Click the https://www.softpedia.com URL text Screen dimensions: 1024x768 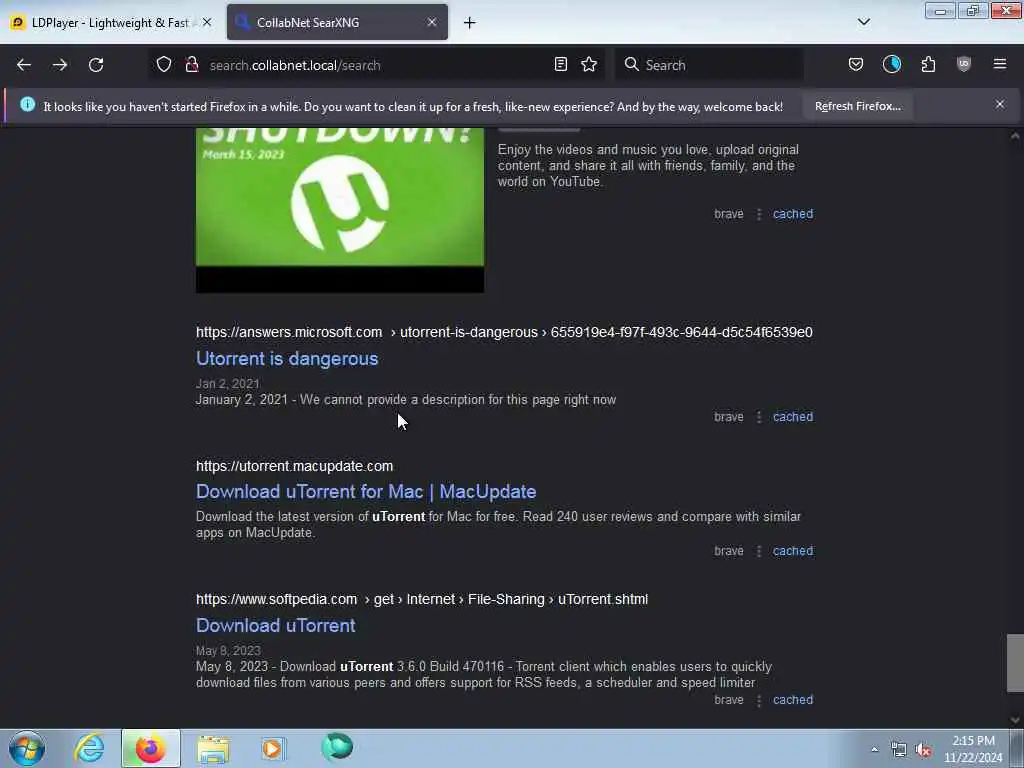[x=276, y=600]
